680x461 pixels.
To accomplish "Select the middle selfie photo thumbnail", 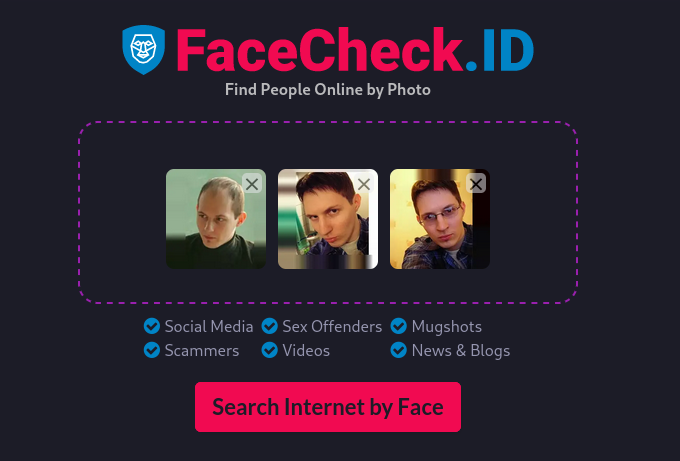I will coord(328,219).
